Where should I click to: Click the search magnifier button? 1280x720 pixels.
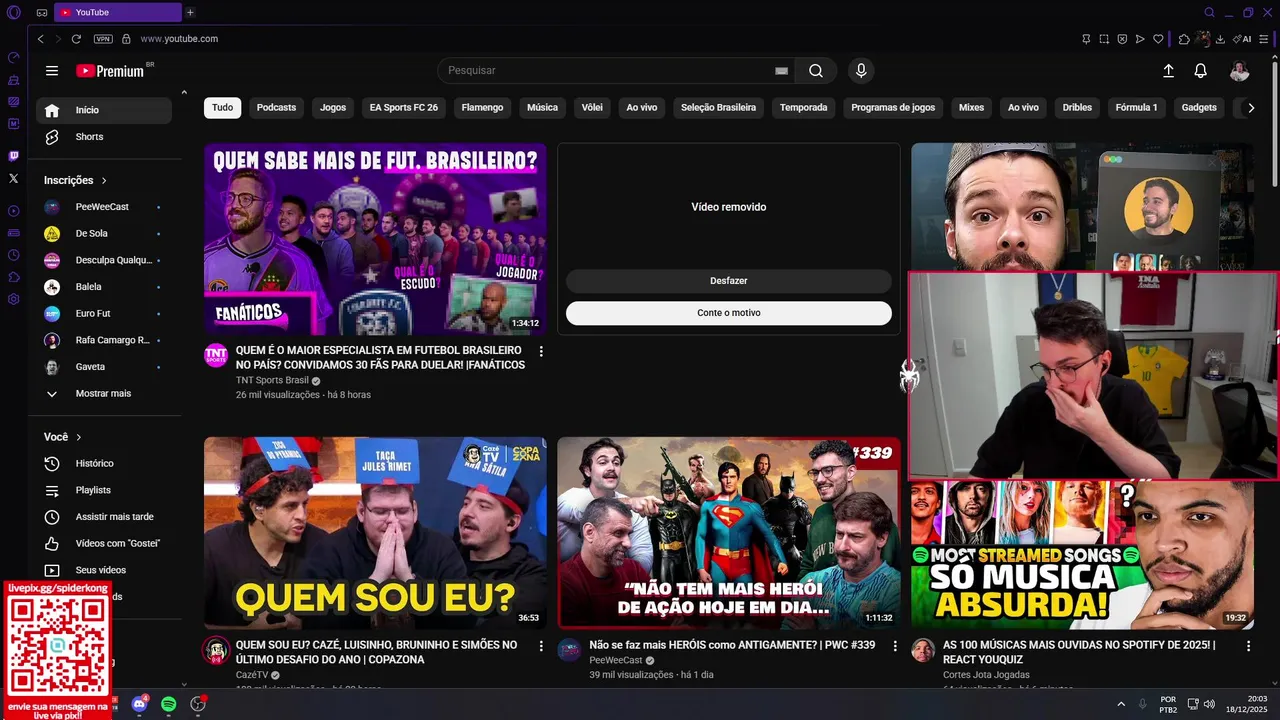point(816,71)
